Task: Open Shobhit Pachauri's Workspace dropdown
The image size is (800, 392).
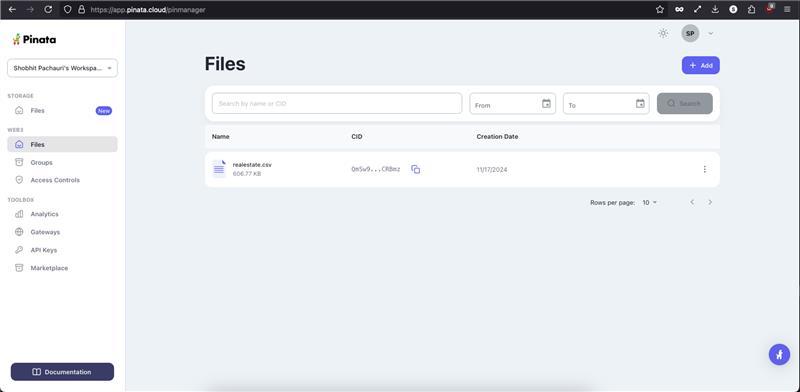Action: (x=62, y=68)
